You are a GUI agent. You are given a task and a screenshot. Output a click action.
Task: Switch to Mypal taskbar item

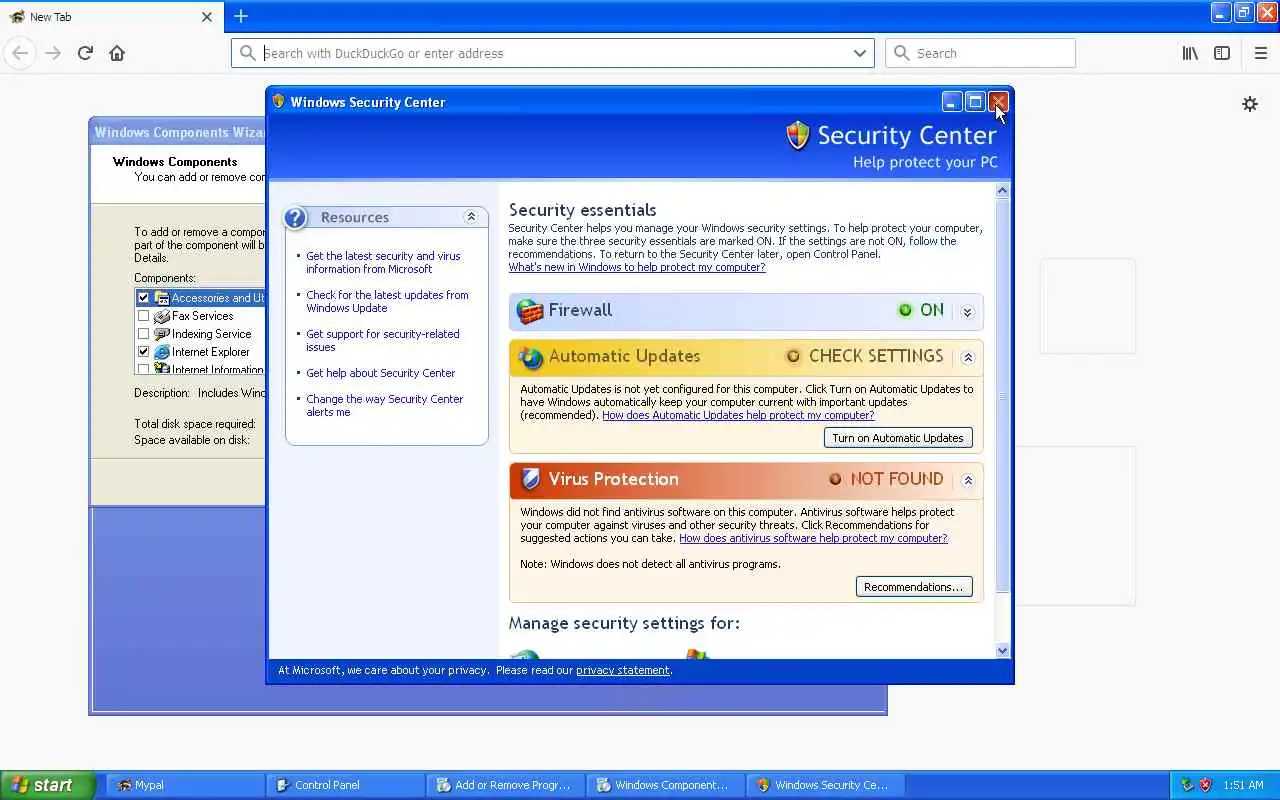point(184,785)
